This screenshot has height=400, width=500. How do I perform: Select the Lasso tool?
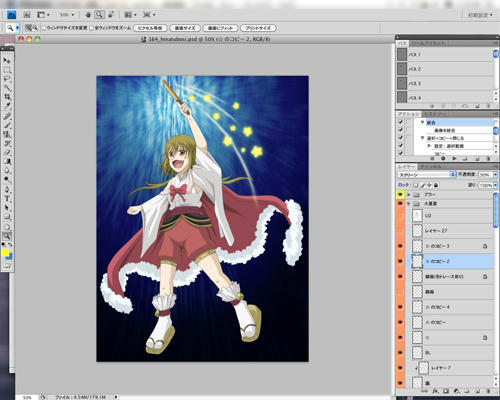[7, 79]
